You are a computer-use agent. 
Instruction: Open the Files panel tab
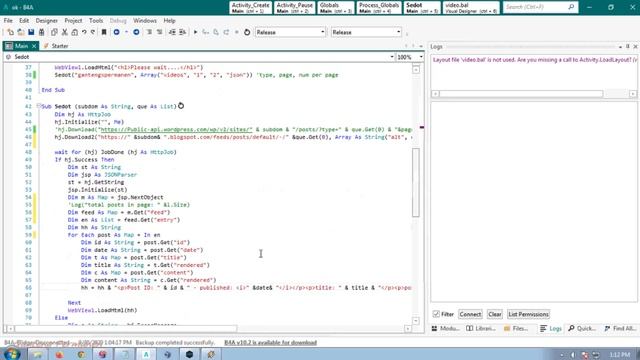[x=516, y=328]
